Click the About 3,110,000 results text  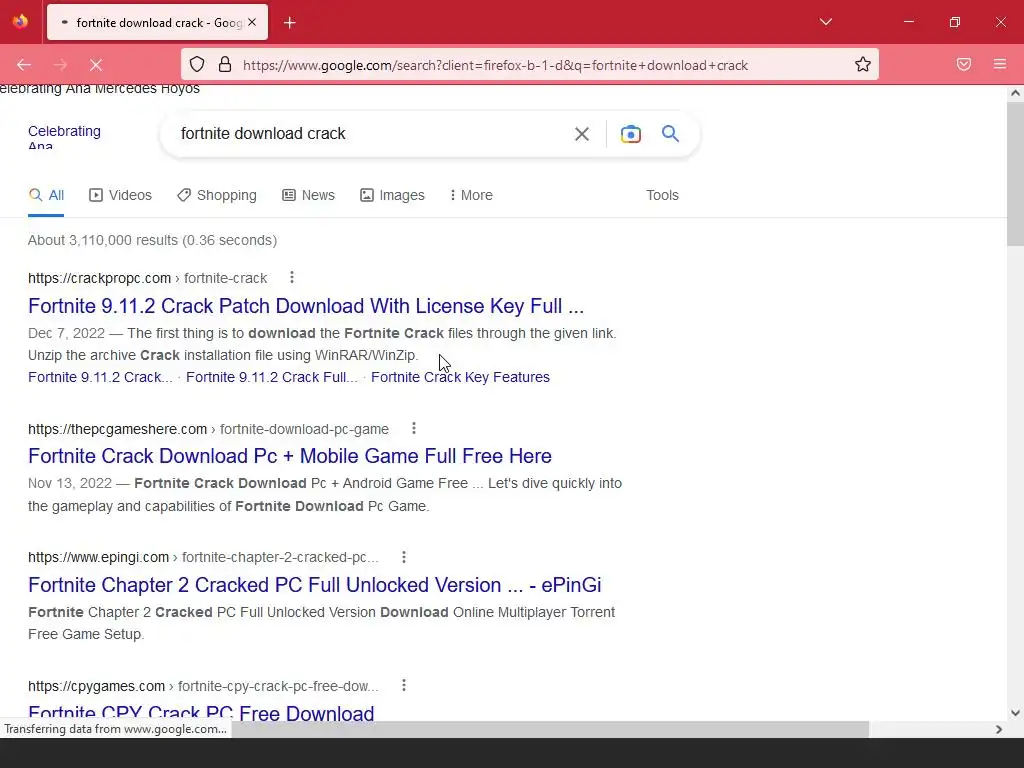tap(152, 240)
